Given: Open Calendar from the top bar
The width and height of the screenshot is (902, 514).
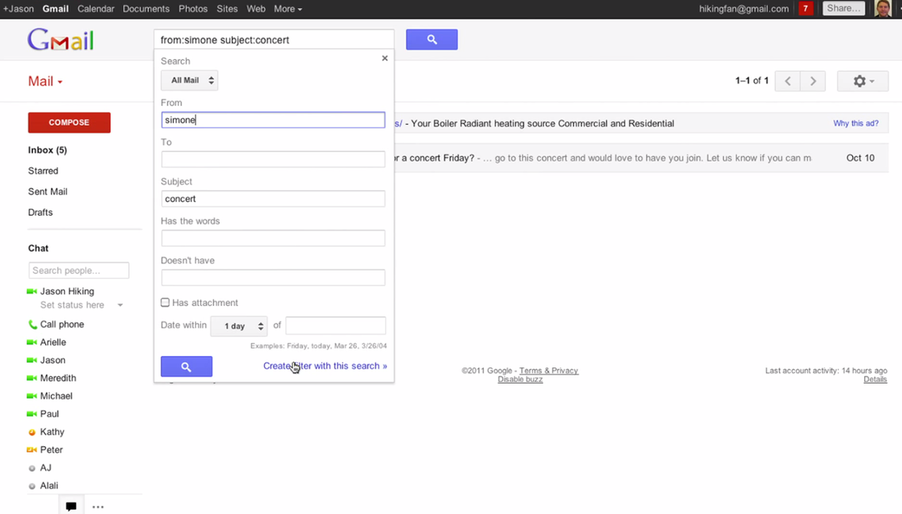Looking at the screenshot, I should pyautogui.click(x=95, y=9).
